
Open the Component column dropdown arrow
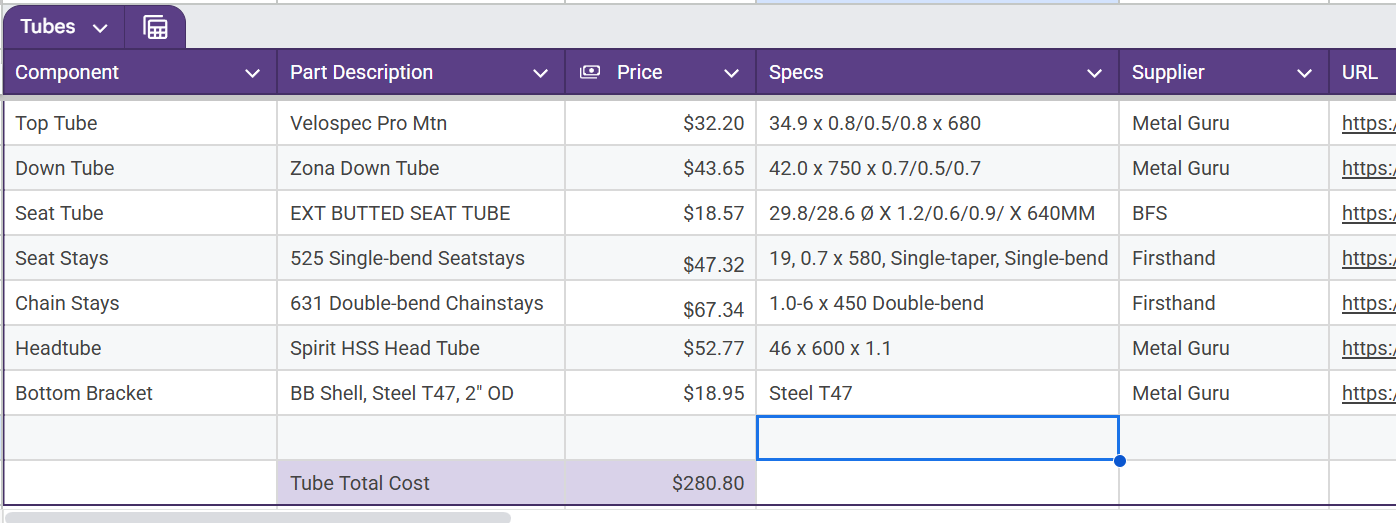[x=253, y=73]
